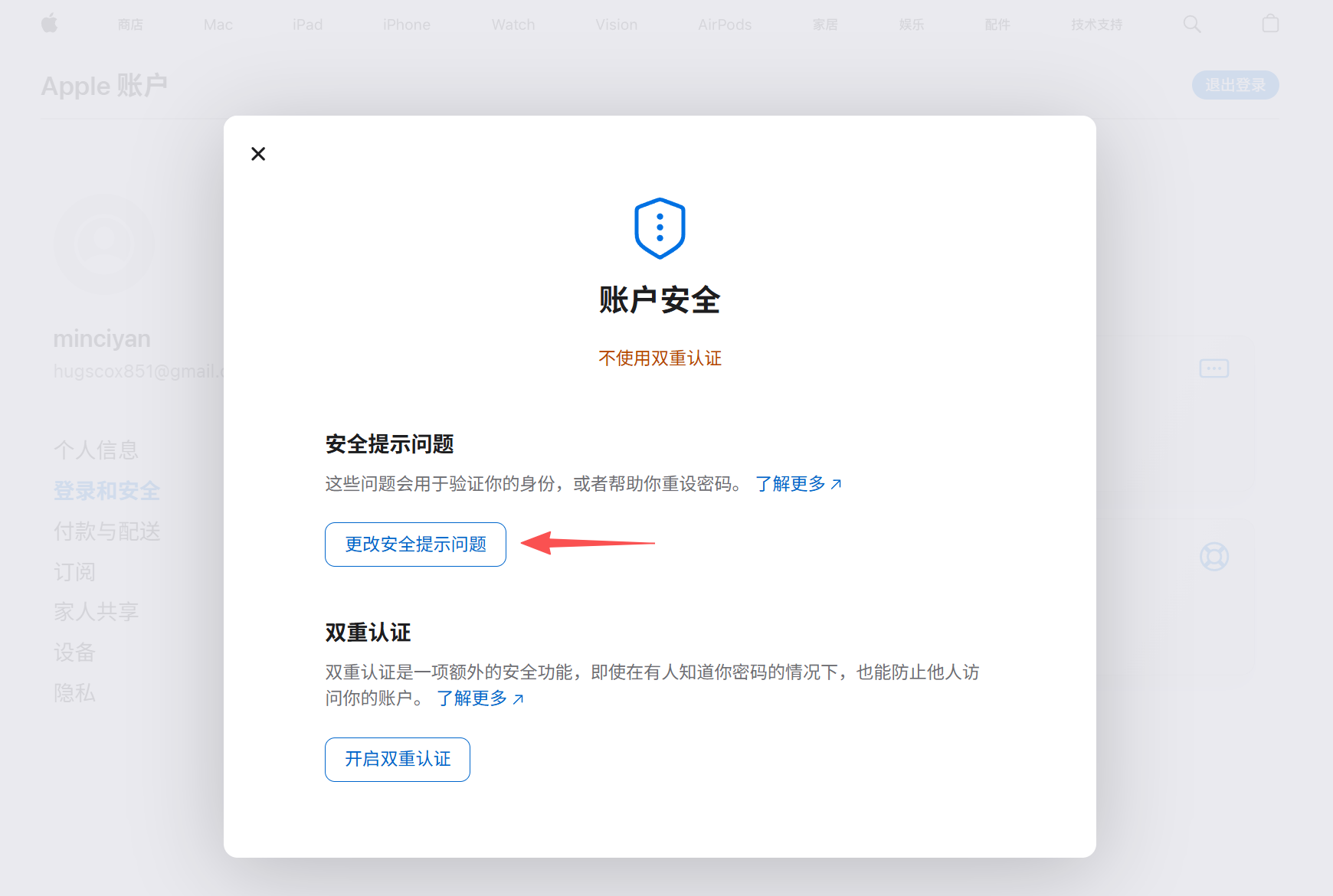Open the AirPods menu item
1333x896 pixels.
[725, 25]
